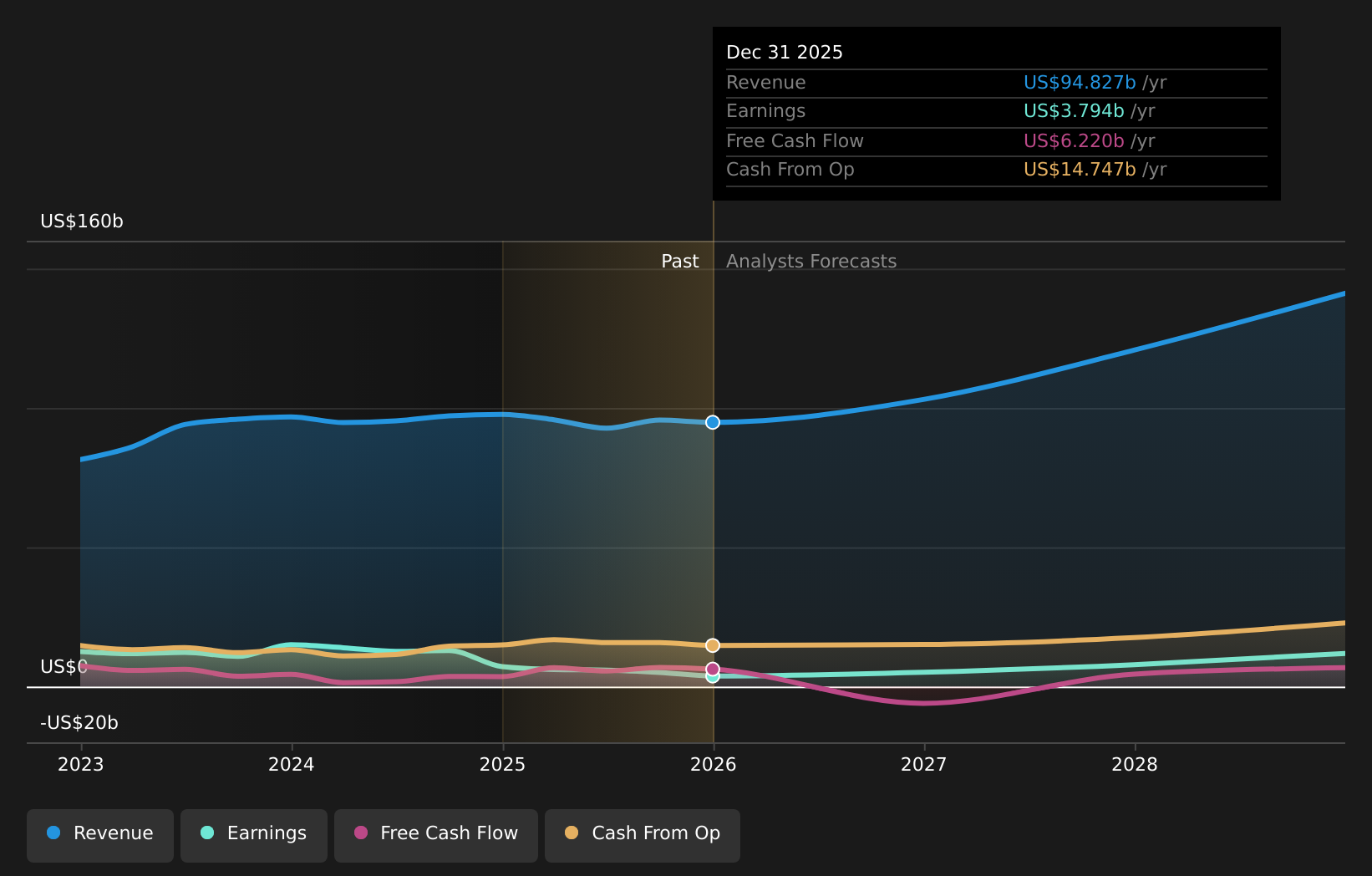Click the teal Earnings legend dot
Image resolution: width=1372 pixels, height=876 pixels.
(206, 833)
